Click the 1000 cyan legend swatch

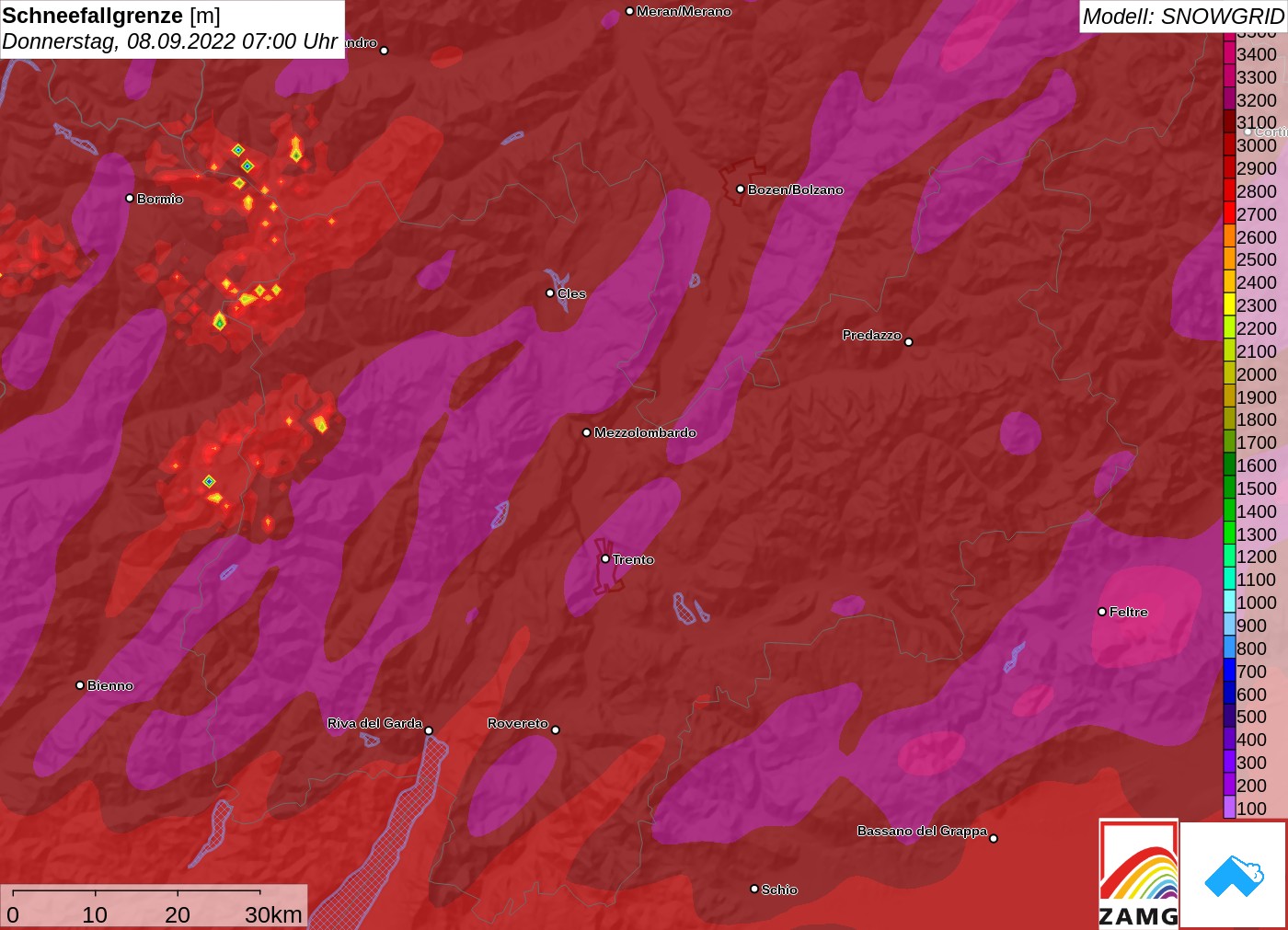click(1229, 602)
